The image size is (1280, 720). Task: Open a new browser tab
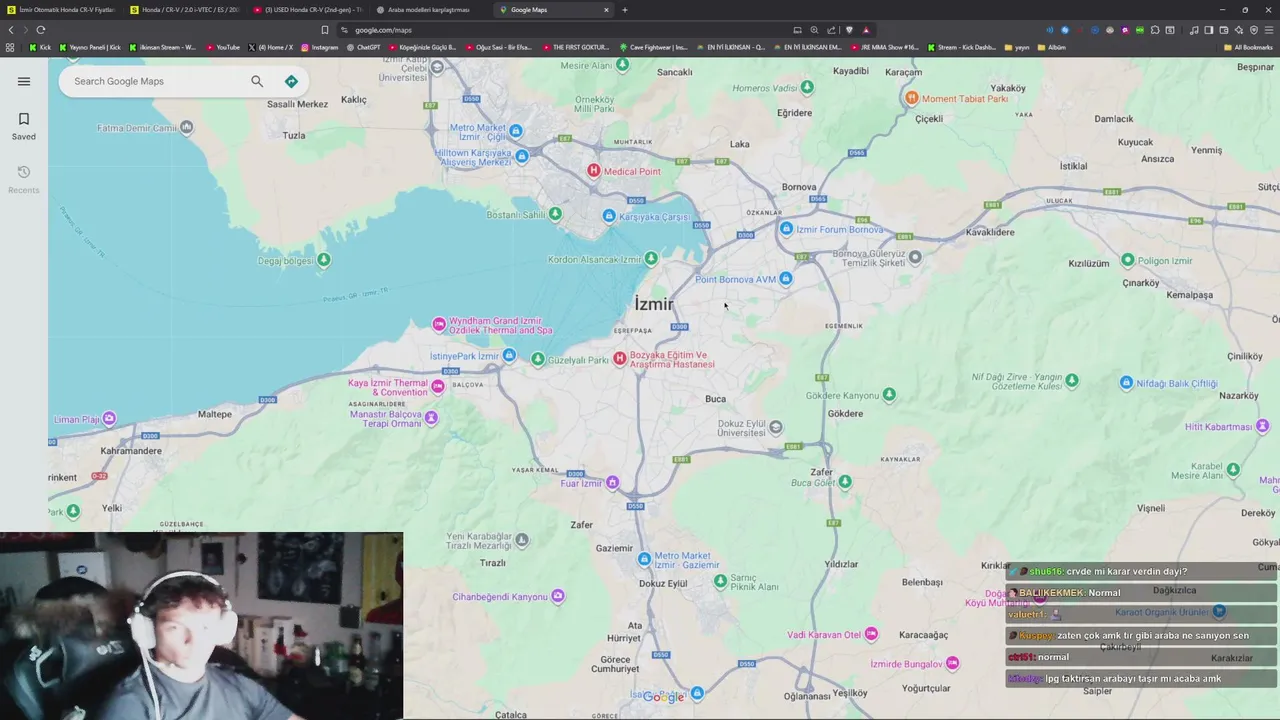click(625, 10)
